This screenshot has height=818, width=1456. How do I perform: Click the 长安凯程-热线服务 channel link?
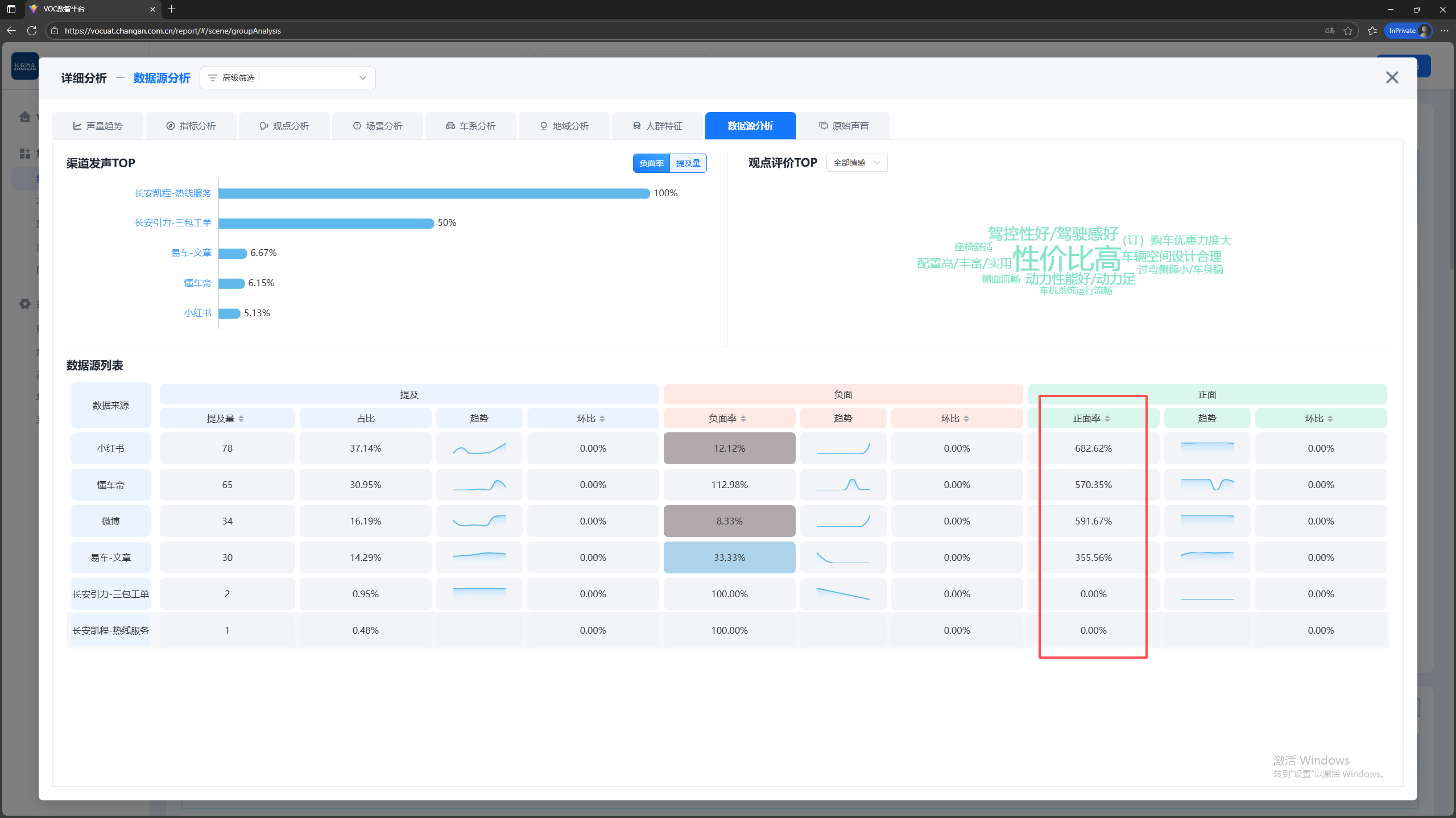coord(173,193)
